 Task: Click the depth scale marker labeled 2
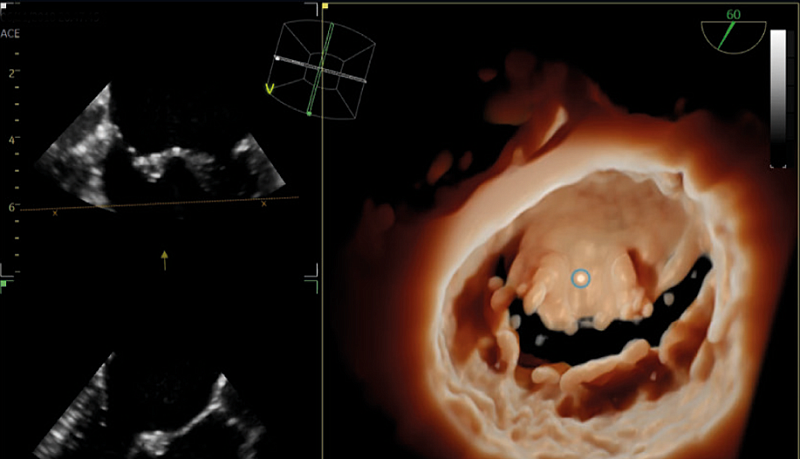pos(11,73)
